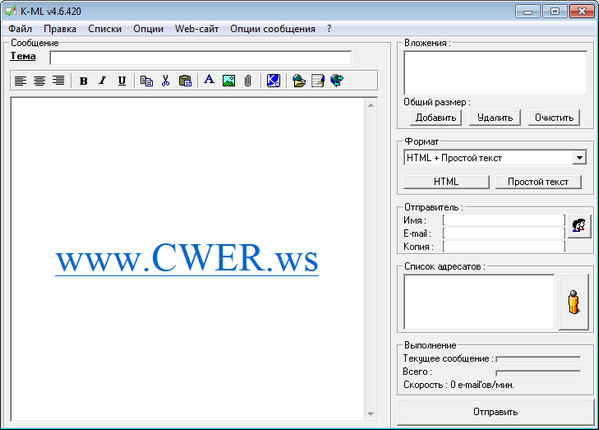
Task: Insert an image into the message
Action: [x=228, y=81]
